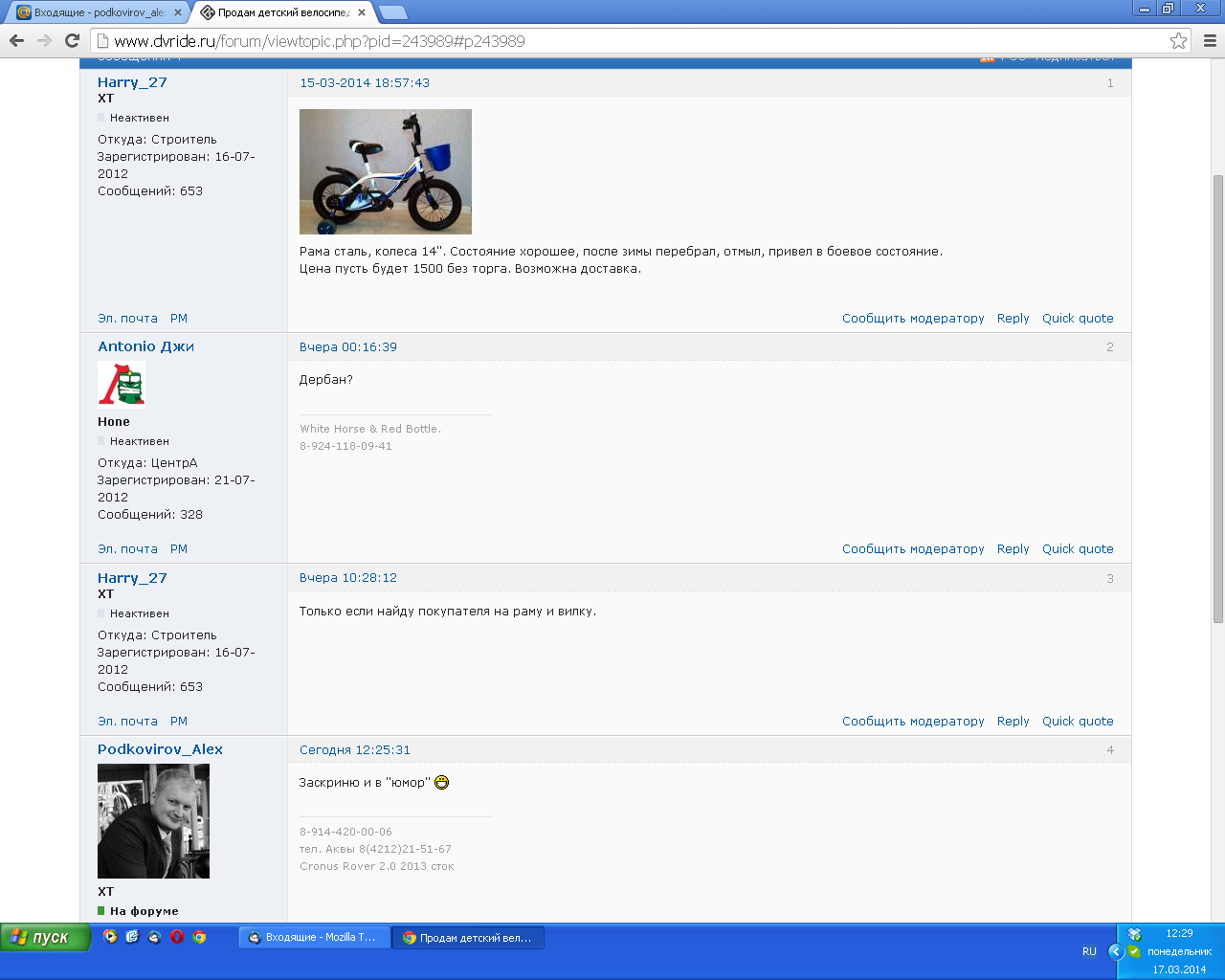This screenshot has width=1225, height=980.
Task: Go back with the browser back arrow
Action: click(x=16, y=40)
